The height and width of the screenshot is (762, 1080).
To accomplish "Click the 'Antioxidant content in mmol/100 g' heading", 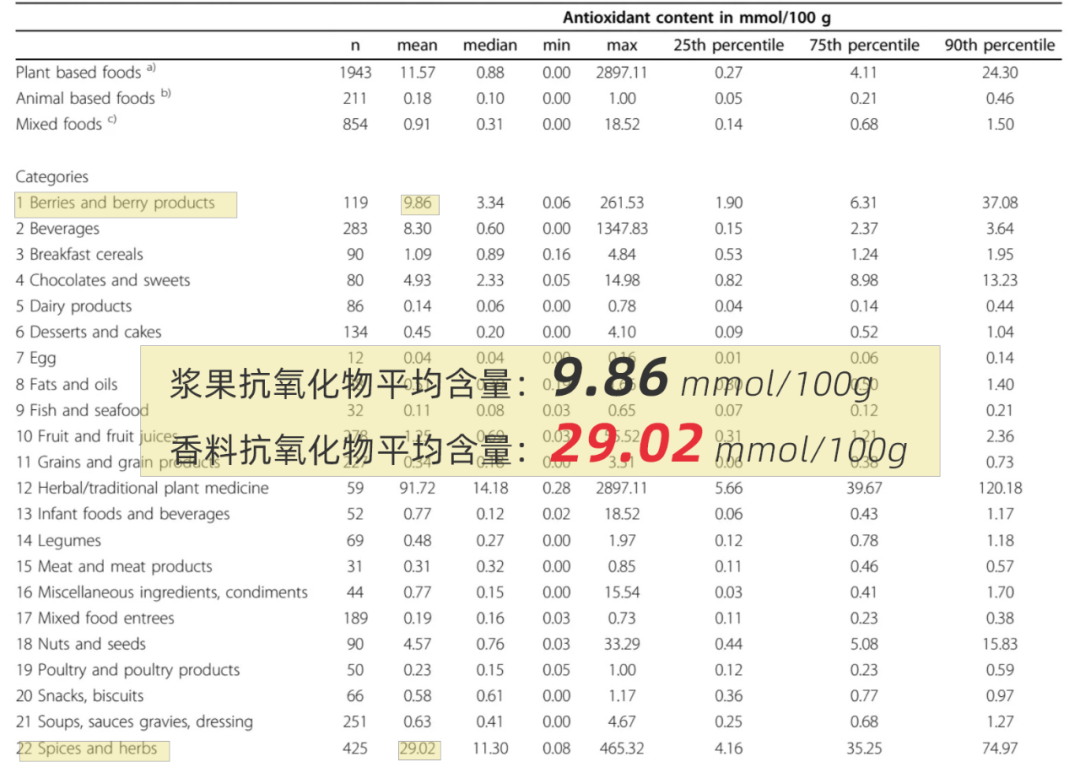I will coord(697,17).
